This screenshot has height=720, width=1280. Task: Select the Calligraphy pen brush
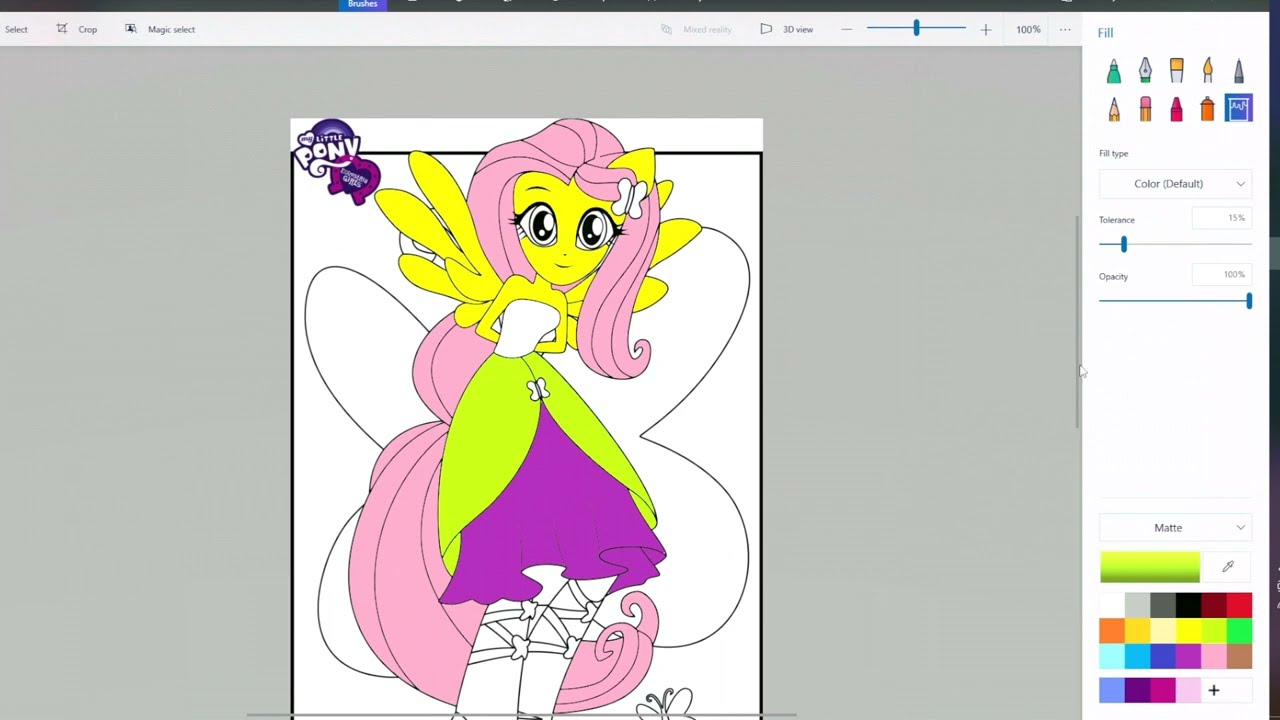pyautogui.click(x=1145, y=71)
